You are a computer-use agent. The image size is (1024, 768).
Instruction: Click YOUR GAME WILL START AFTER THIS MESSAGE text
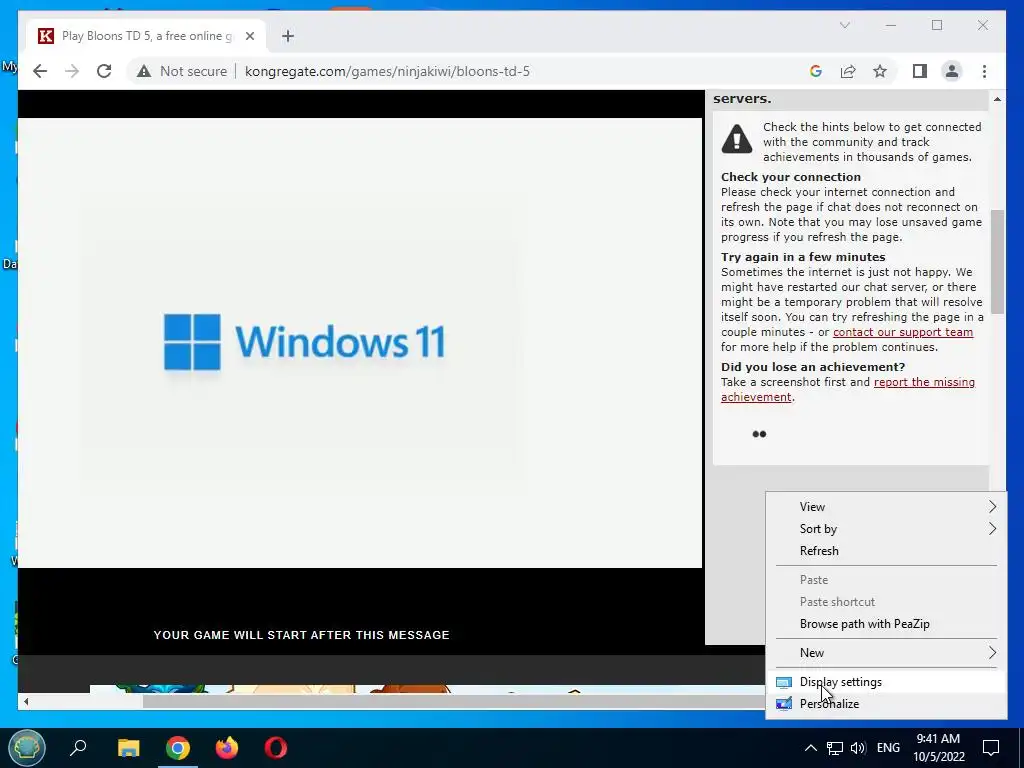coord(302,635)
